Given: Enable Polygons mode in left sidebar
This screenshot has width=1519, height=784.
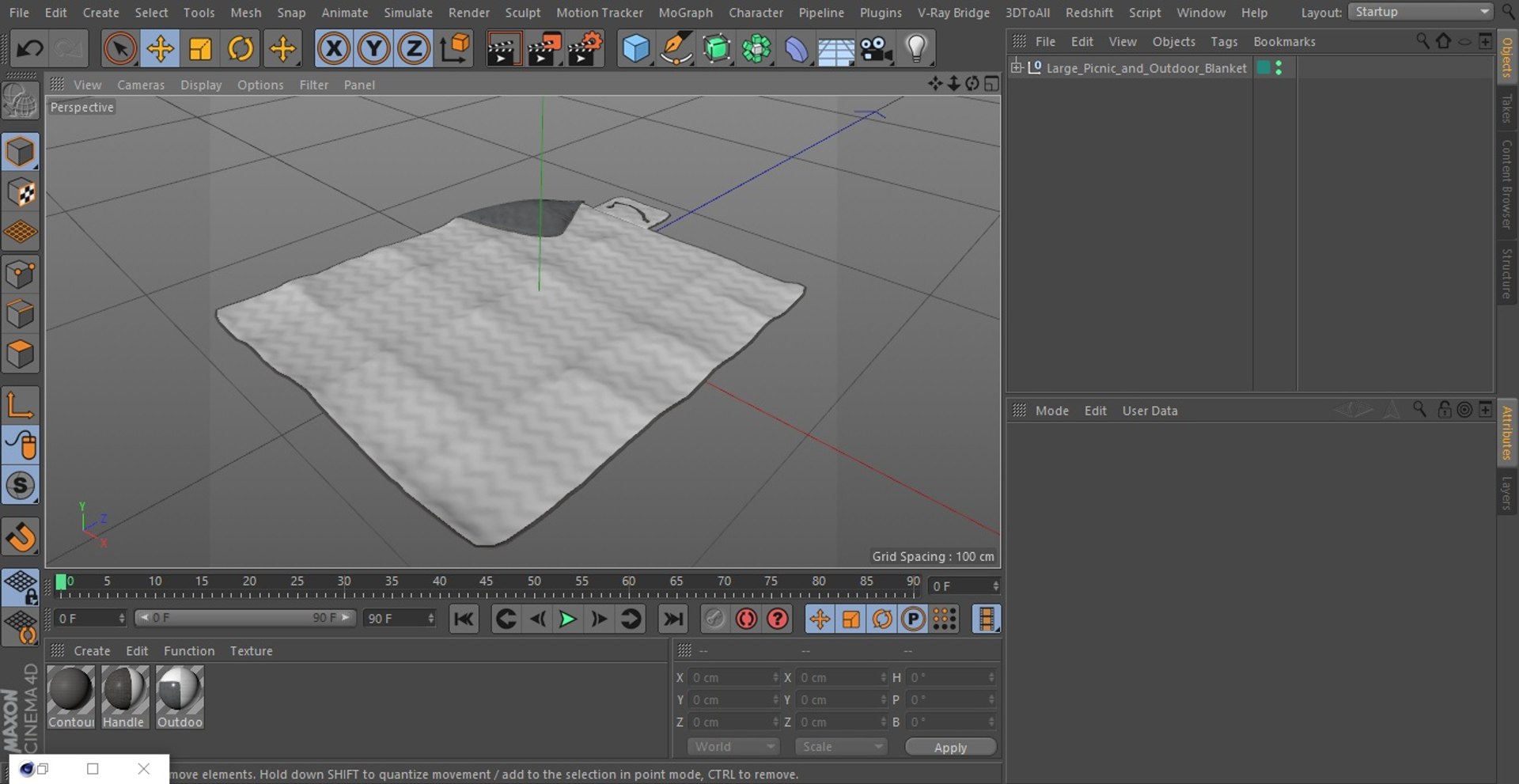Looking at the screenshot, I should tap(21, 354).
